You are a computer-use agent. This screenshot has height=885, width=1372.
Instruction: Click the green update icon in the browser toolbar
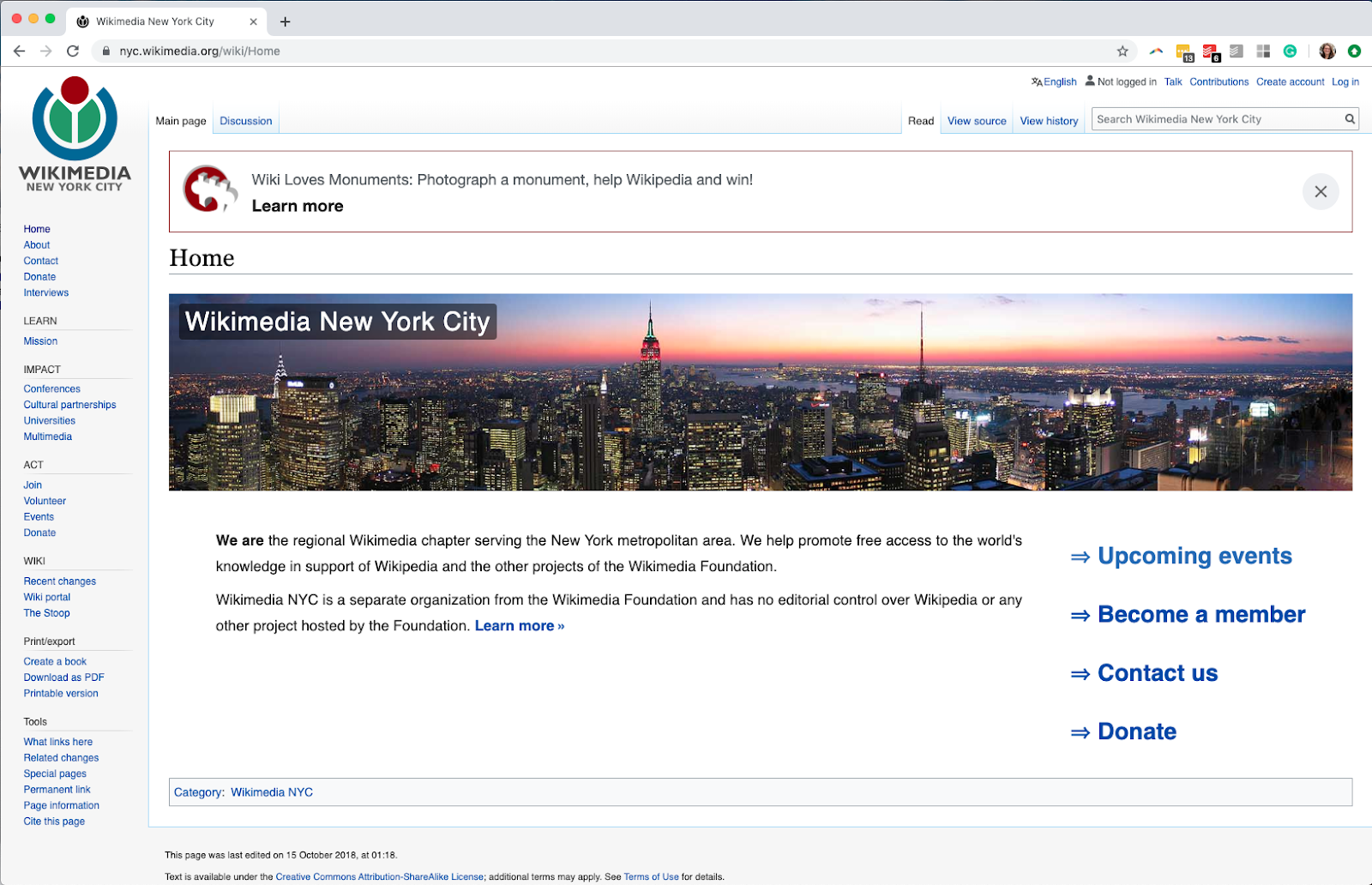click(1354, 51)
